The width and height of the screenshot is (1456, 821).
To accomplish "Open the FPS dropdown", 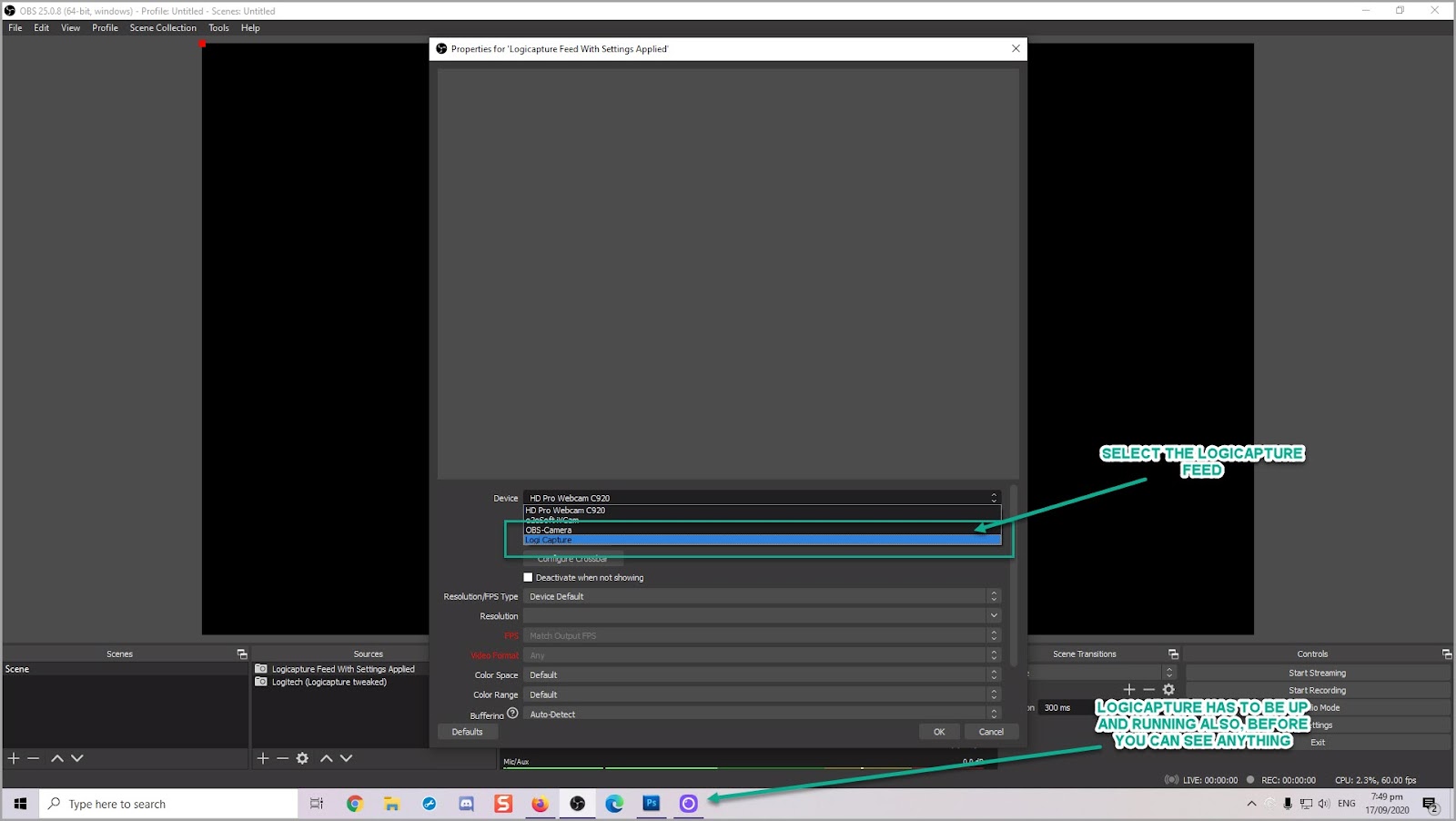I will 763,635.
